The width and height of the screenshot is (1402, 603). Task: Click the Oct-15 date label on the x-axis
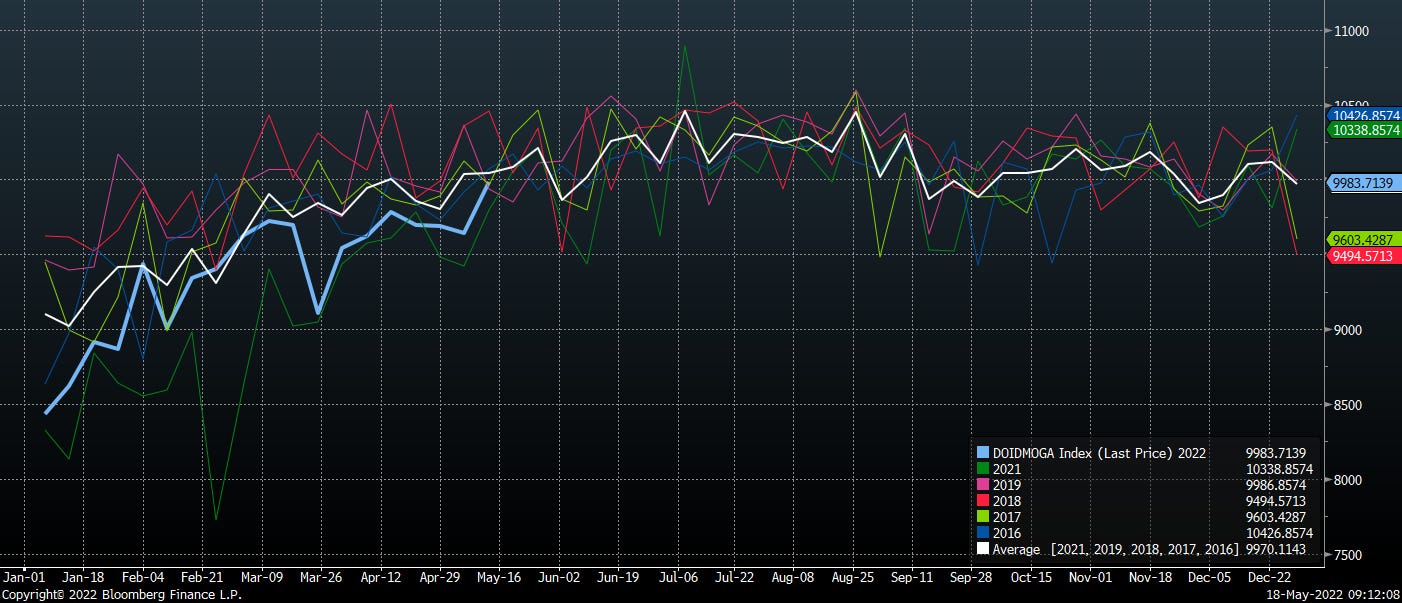click(x=1031, y=578)
